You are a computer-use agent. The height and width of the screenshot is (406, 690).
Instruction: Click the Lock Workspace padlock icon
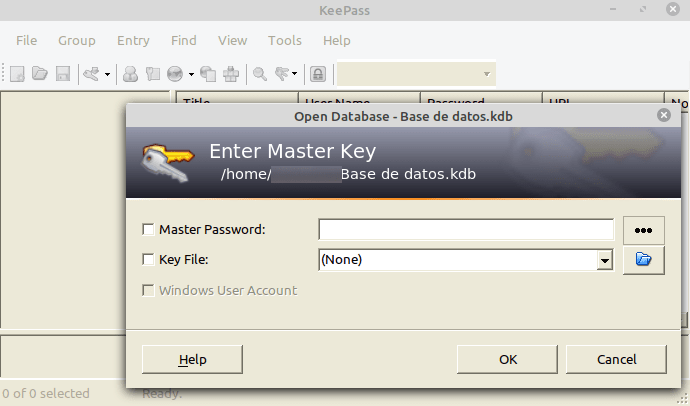coord(318,73)
